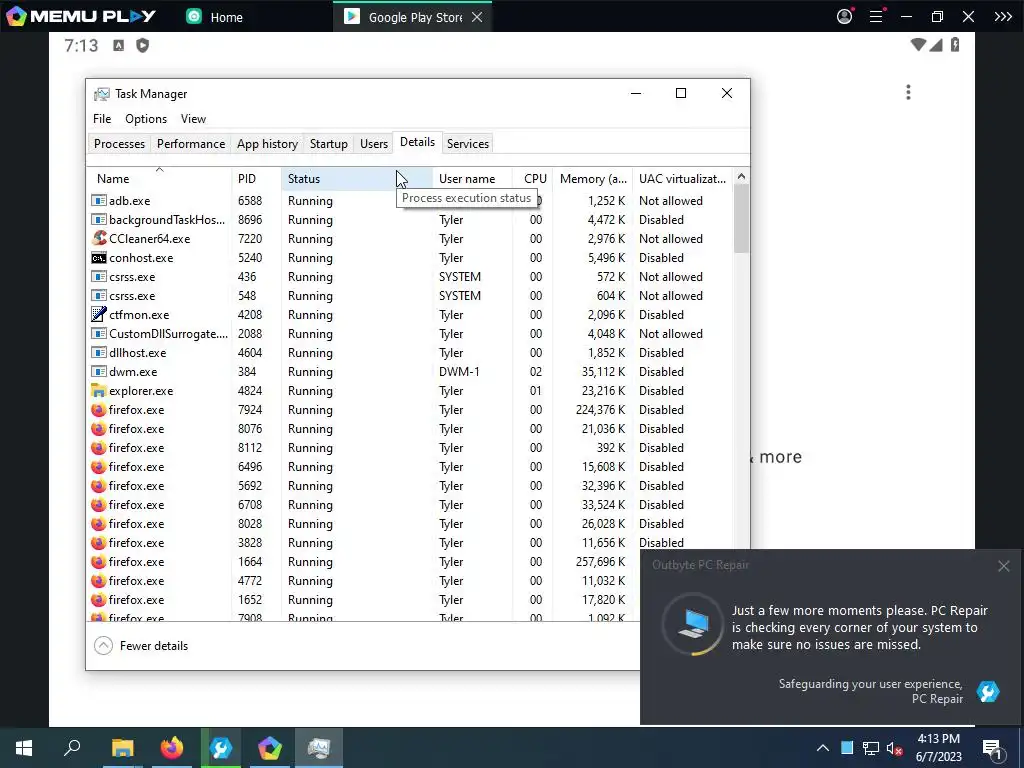Open File Explorer from the taskbar
Screen dimensions: 1024x768
122,748
